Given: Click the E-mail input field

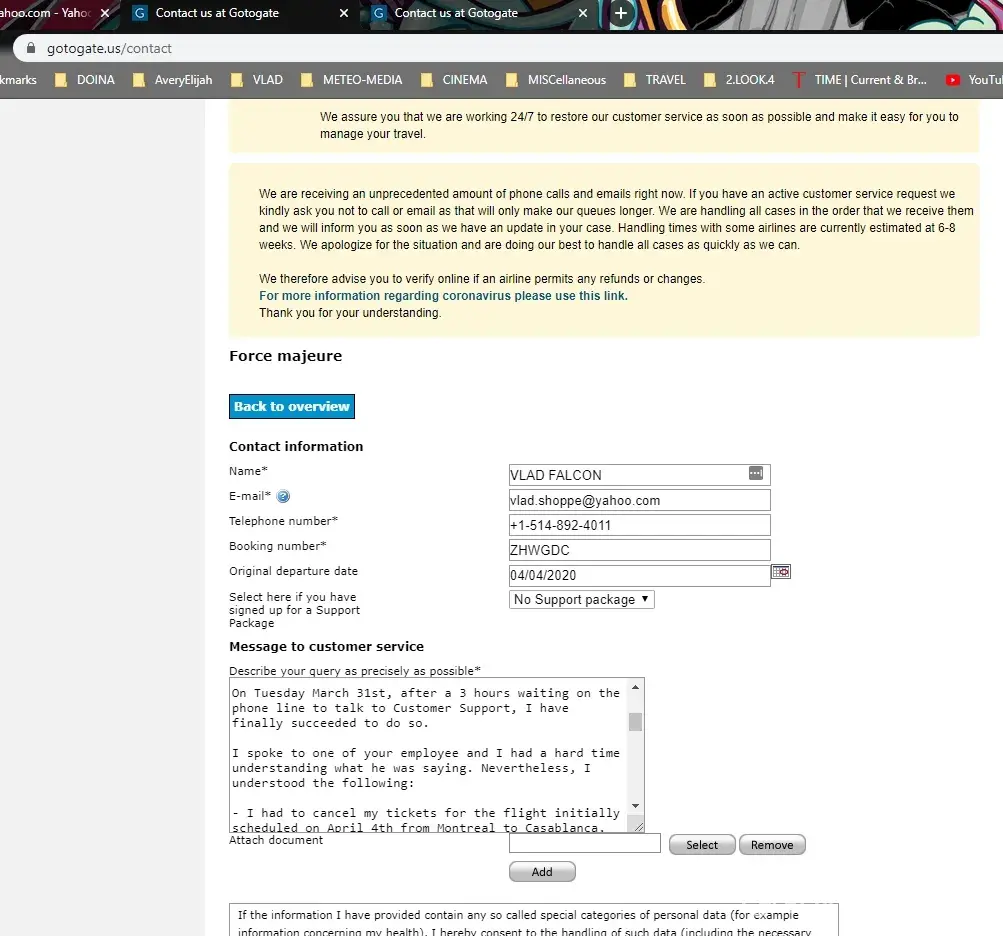Looking at the screenshot, I should (x=640, y=500).
